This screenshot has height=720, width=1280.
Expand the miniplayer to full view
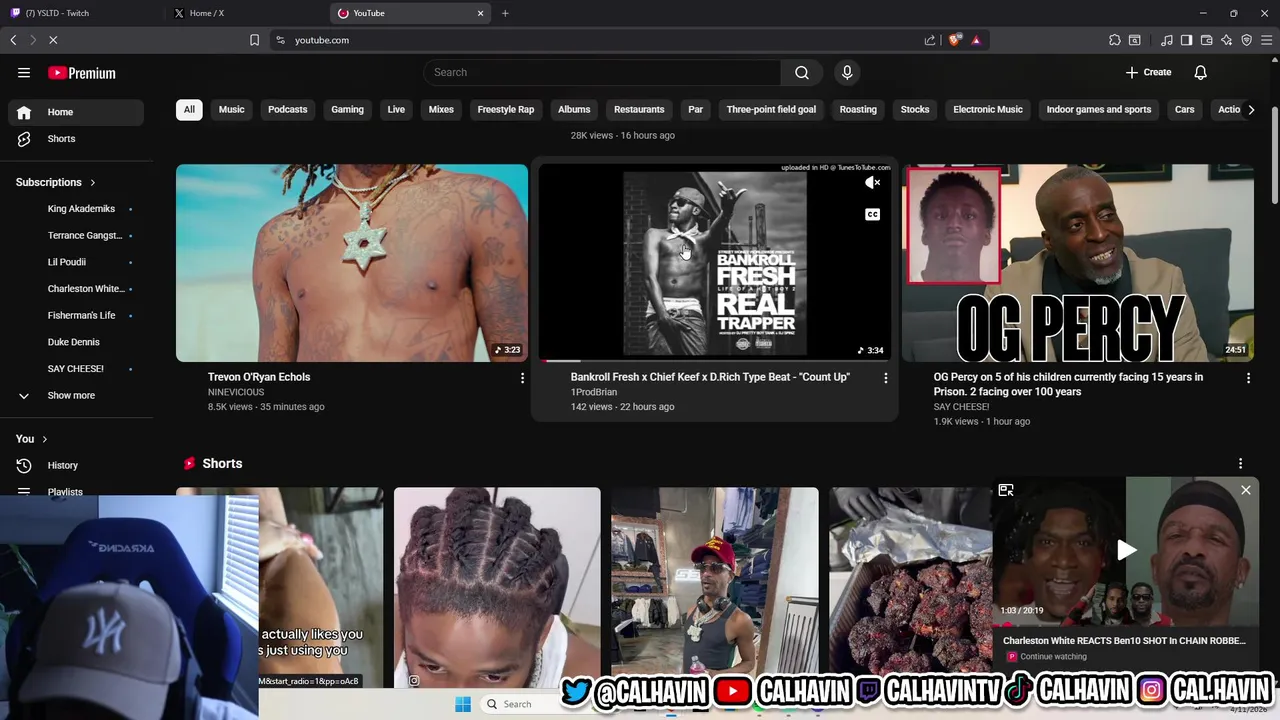click(1006, 490)
